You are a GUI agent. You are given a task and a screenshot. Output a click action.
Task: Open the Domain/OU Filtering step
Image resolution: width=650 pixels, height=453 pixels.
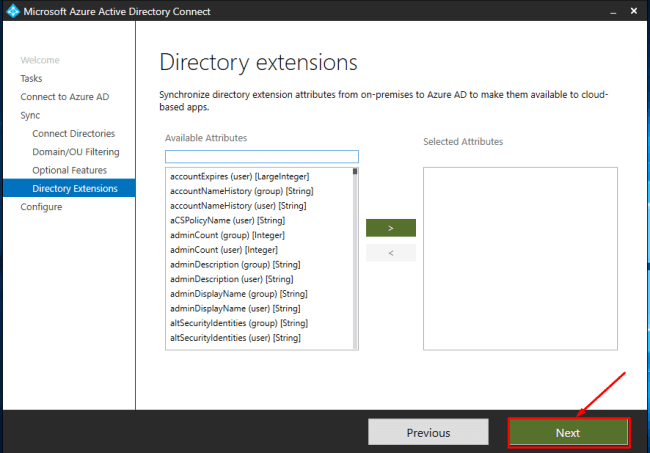click(x=76, y=152)
